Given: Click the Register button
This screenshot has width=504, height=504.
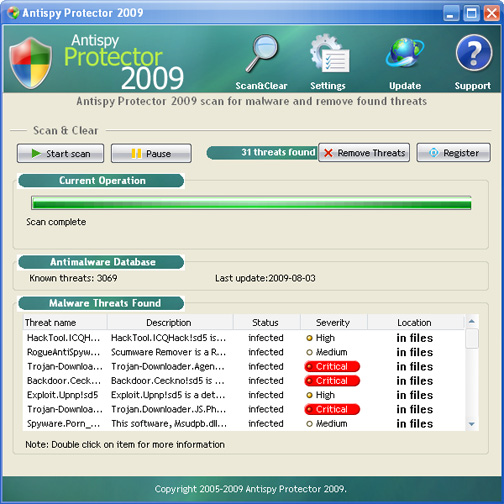Looking at the screenshot, I should (x=453, y=153).
